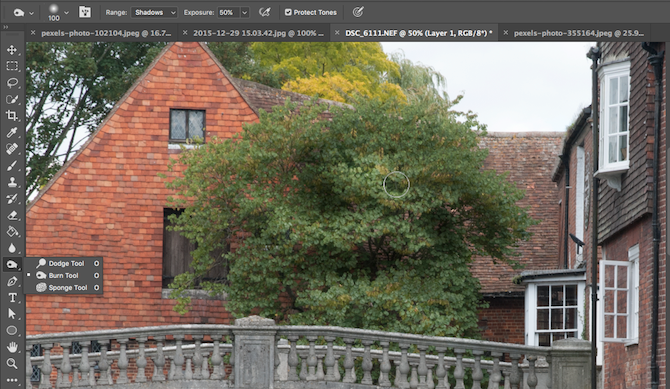Click the Exposure 50% input field
670x389 pixels.
[x=228, y=12]
